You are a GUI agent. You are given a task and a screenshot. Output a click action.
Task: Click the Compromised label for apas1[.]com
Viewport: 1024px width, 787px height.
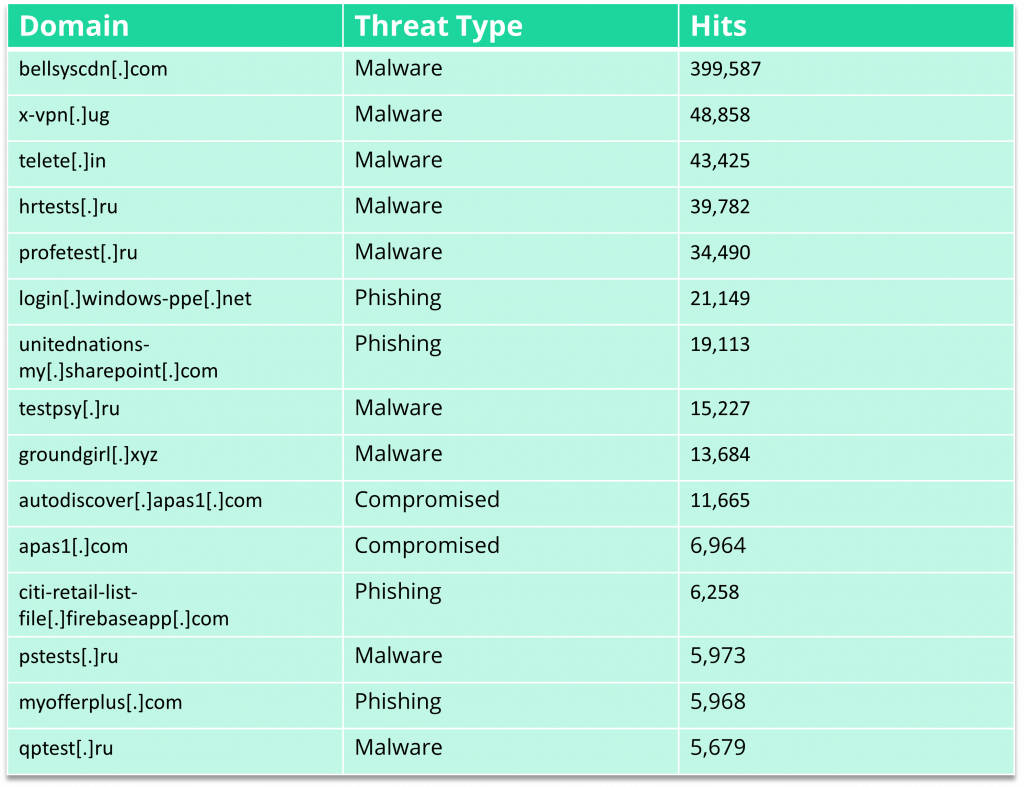426,545
